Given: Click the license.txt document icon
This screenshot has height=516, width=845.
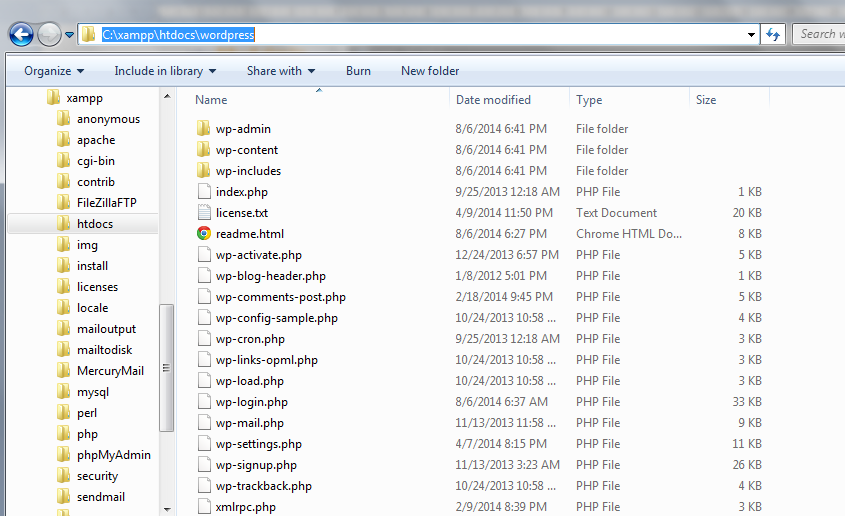Looking at the screenshot, I should [x=204, y=213].
